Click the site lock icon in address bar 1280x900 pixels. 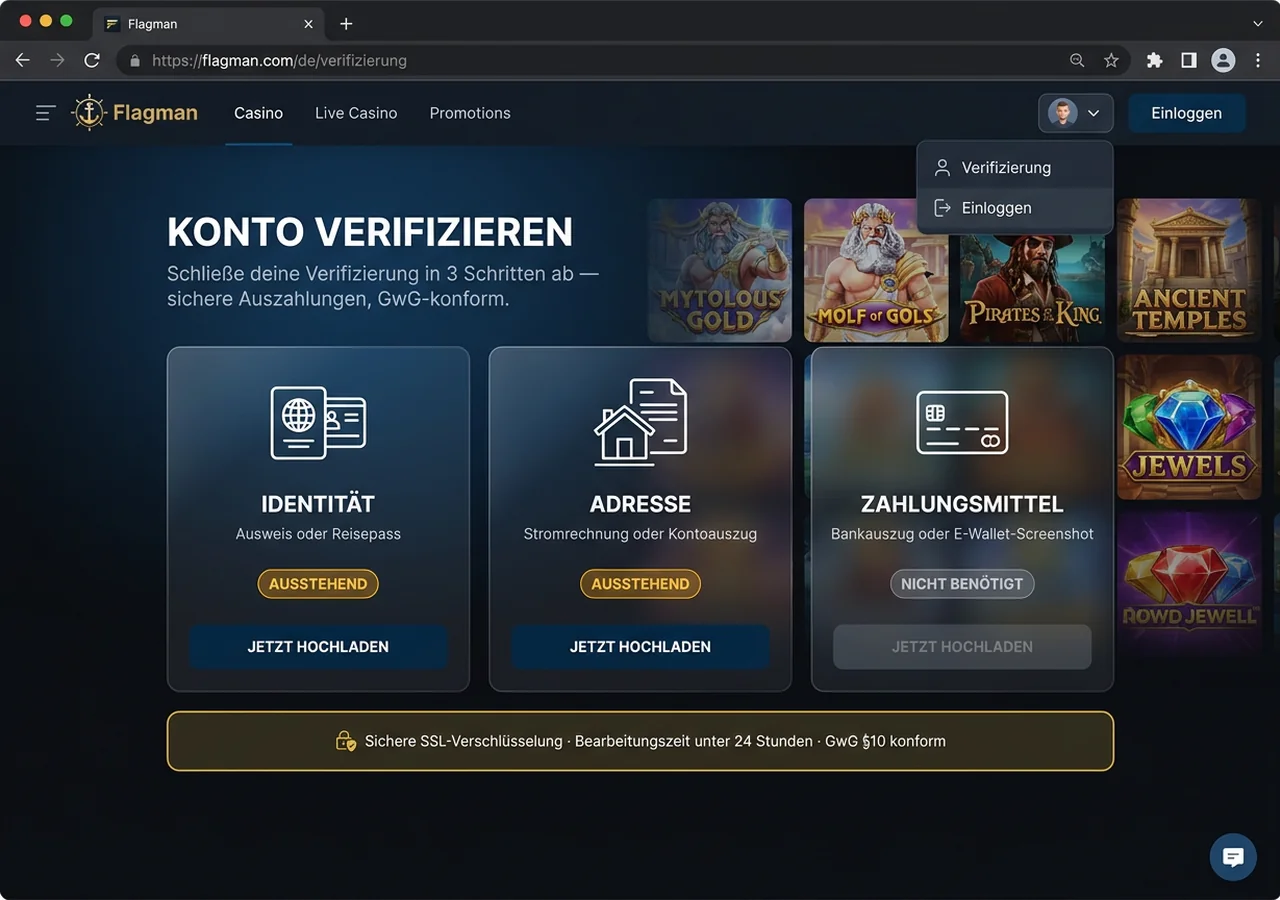[x=135, y=61]
